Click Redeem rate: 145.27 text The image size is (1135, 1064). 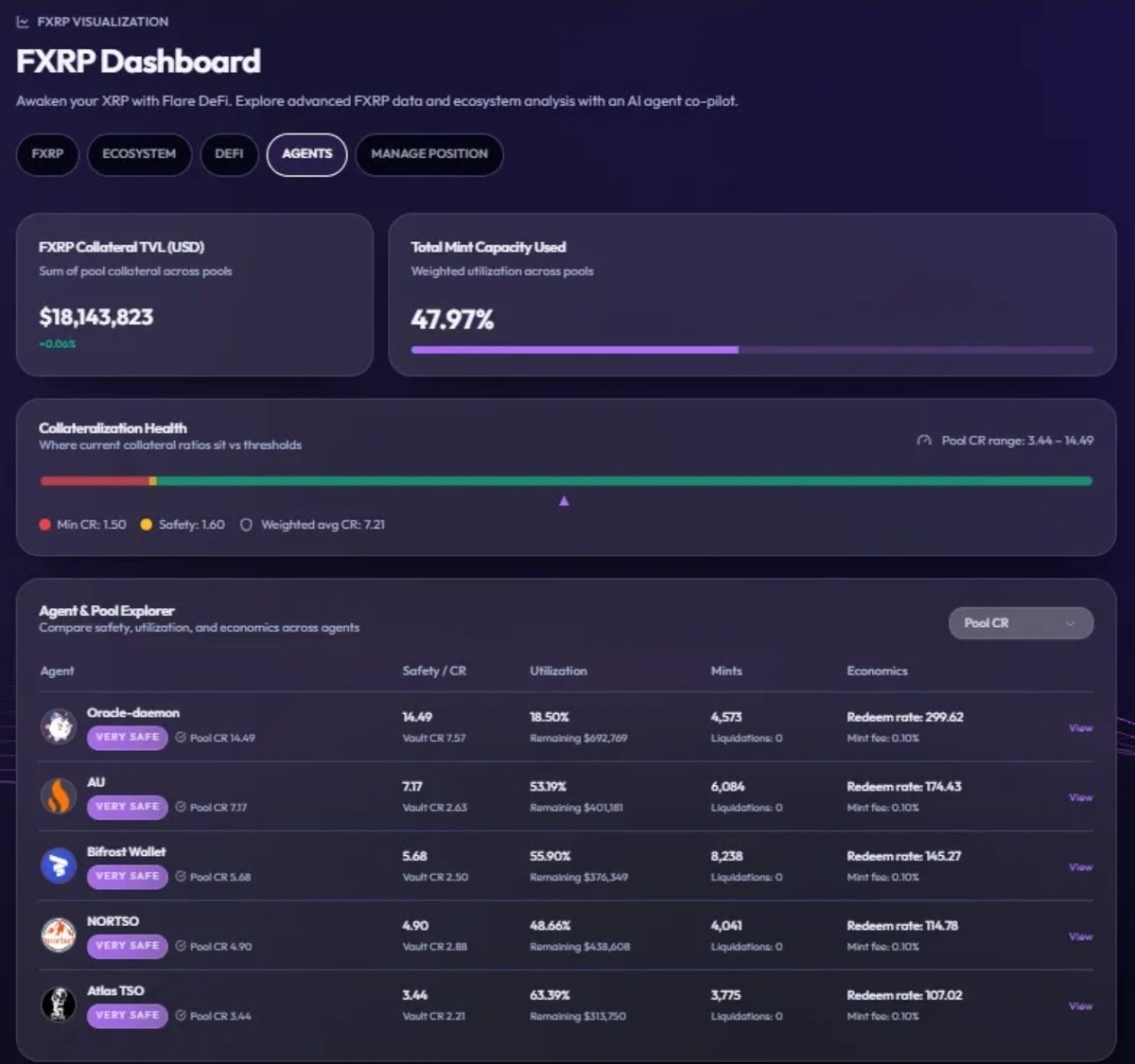pos(903,856)
